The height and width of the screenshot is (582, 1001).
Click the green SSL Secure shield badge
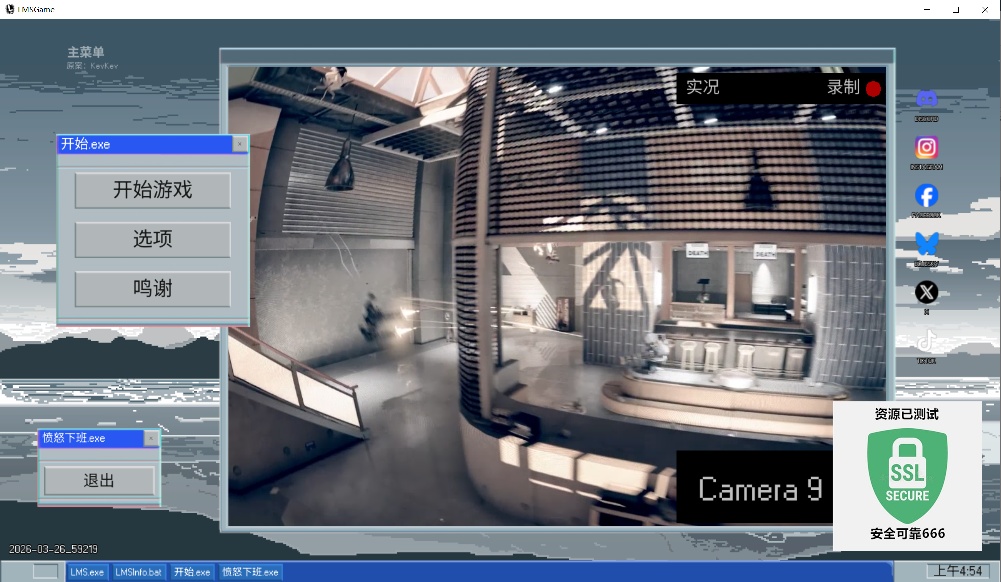point(907,475)
